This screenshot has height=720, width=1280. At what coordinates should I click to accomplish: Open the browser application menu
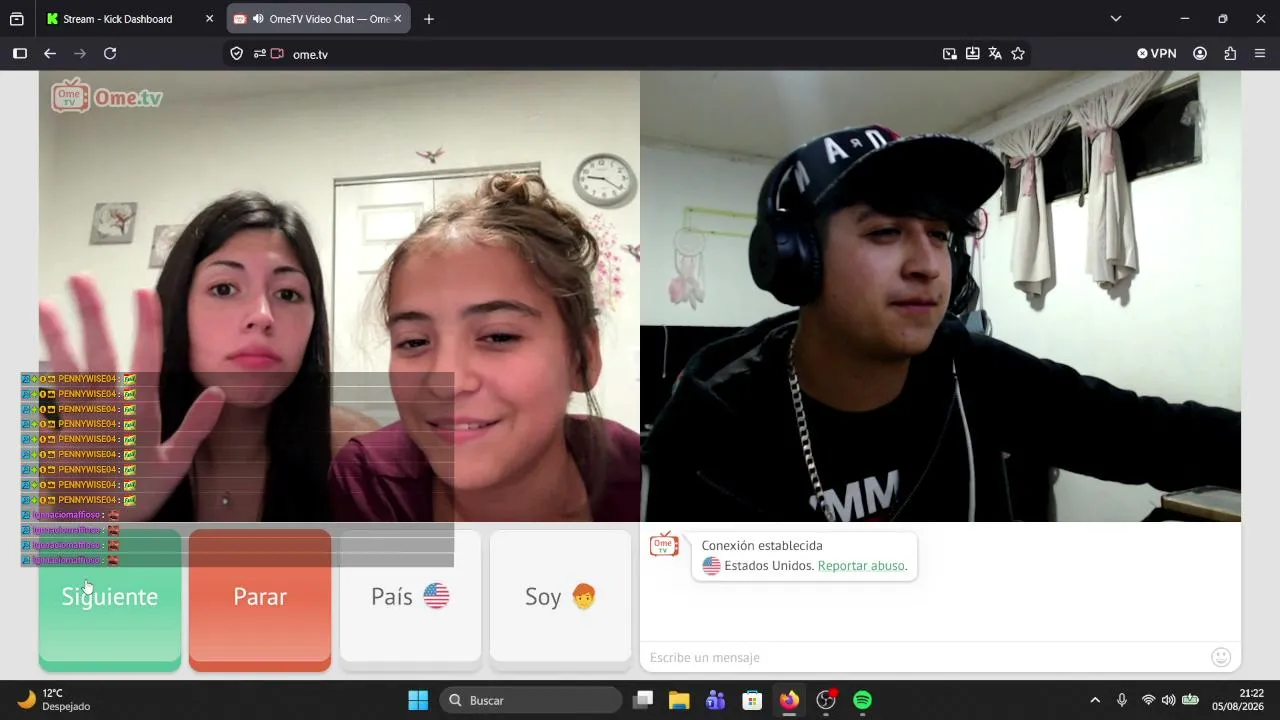click(x=1260, y=54)
